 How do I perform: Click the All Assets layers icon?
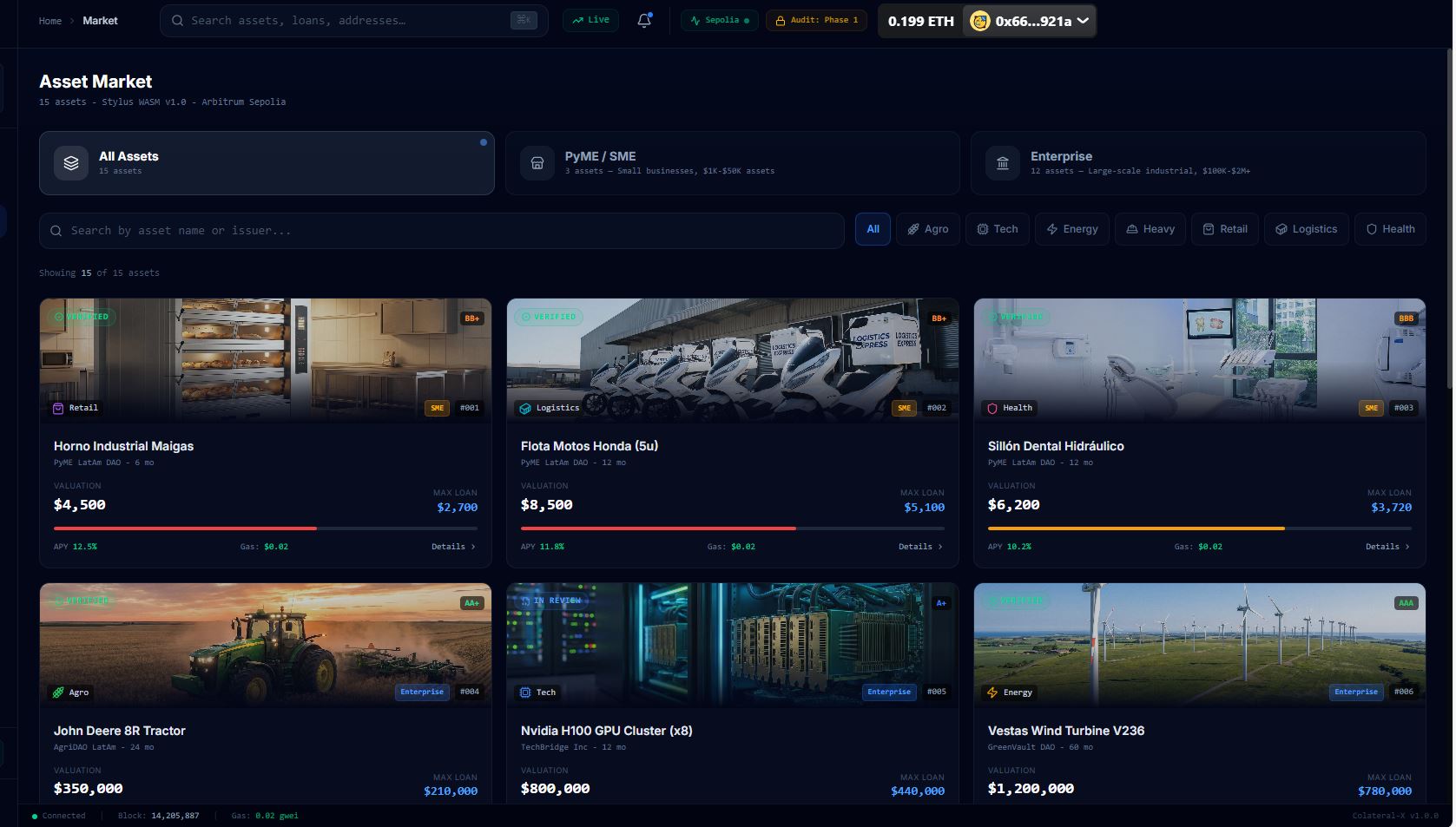pyautogui.click(x=71, y=163)
